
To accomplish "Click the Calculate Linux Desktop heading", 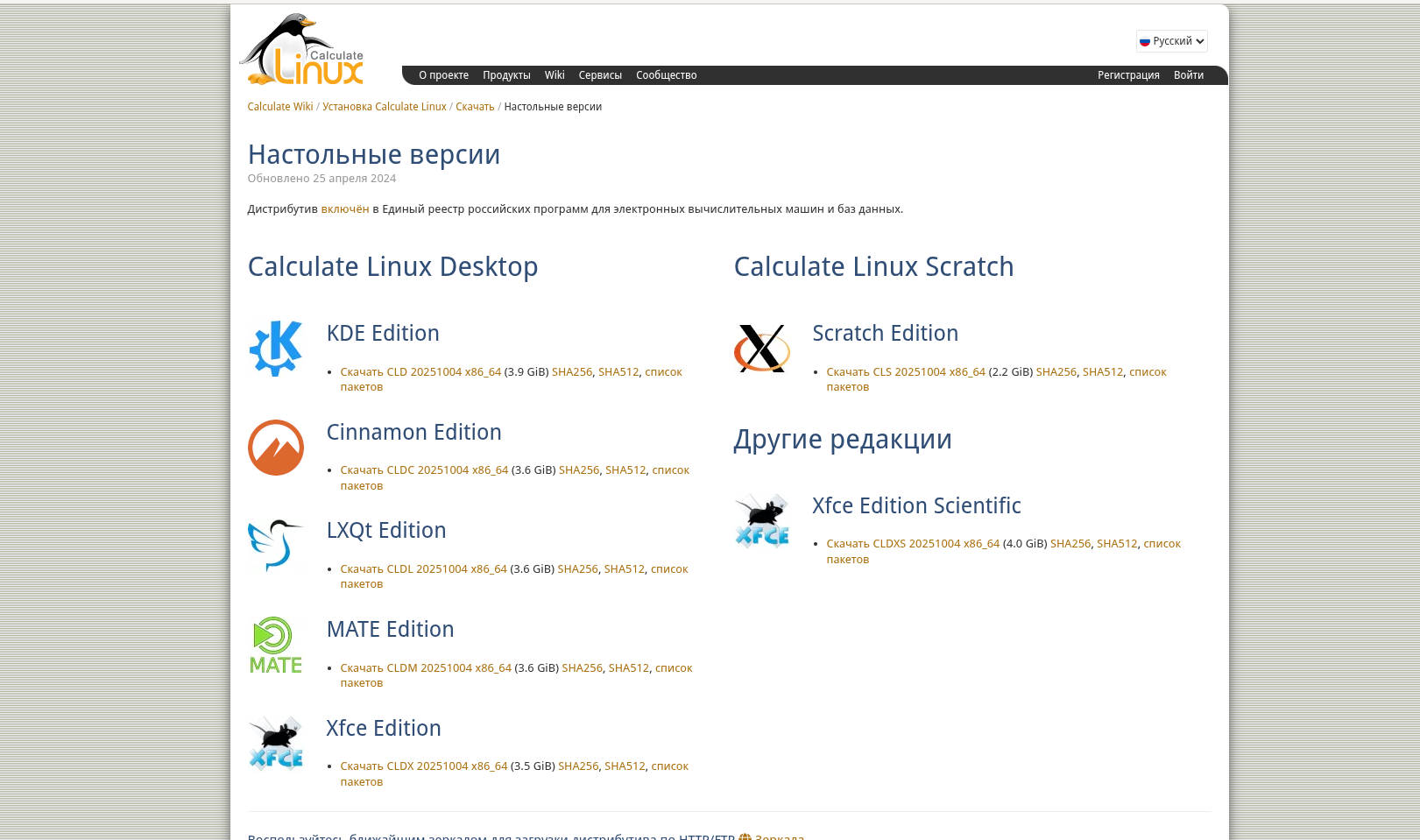I will tap(392, 267).
